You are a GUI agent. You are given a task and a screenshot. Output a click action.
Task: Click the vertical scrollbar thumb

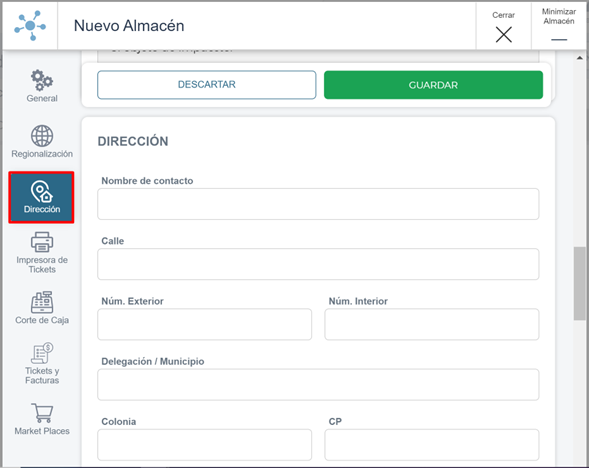point(579,284)
